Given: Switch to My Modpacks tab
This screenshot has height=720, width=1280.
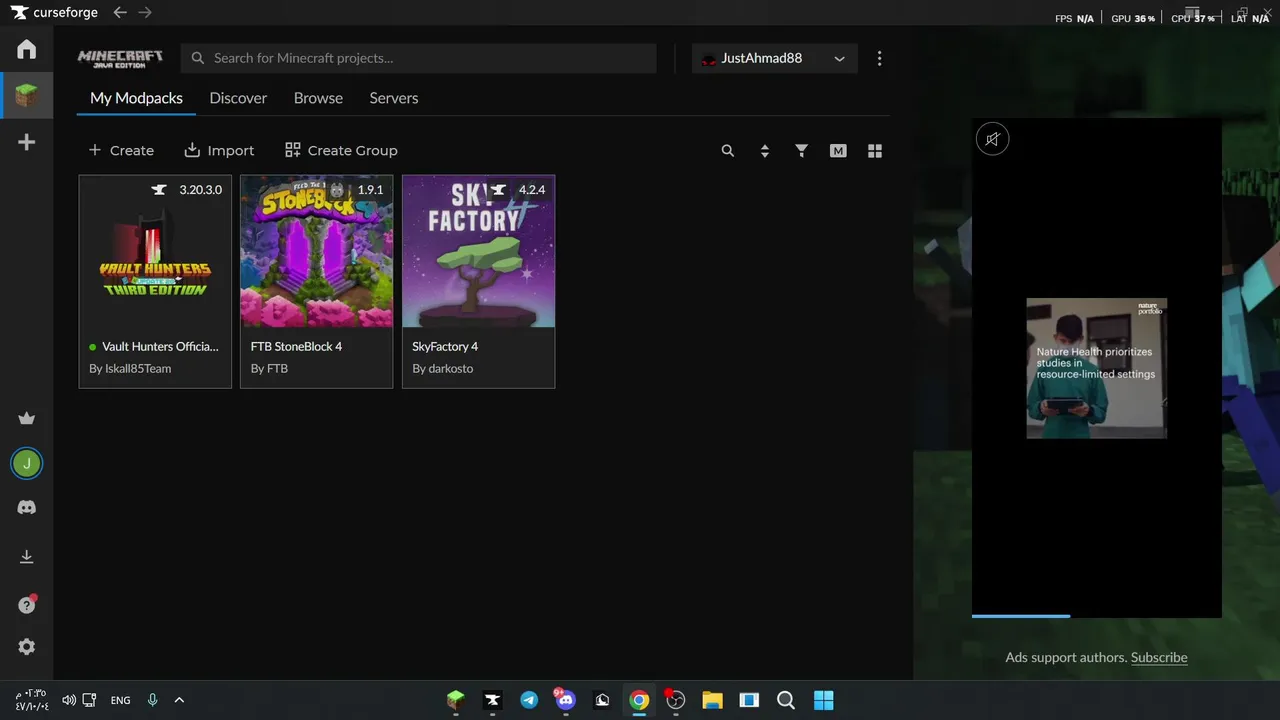Looking at the screenshot, I should (x=136, y=98).
